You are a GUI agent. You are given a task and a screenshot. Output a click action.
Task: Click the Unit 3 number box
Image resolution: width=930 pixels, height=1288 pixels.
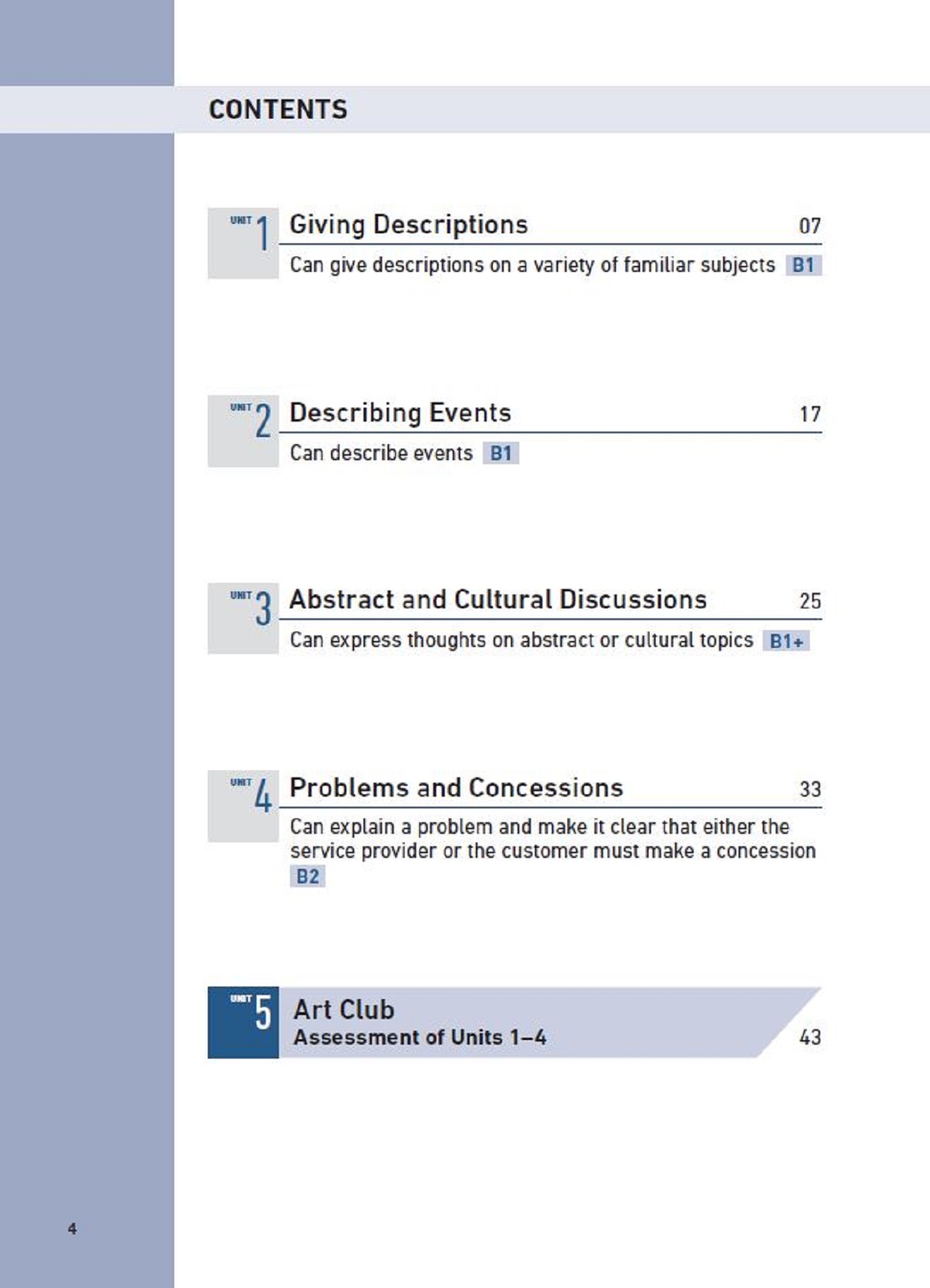243,618
